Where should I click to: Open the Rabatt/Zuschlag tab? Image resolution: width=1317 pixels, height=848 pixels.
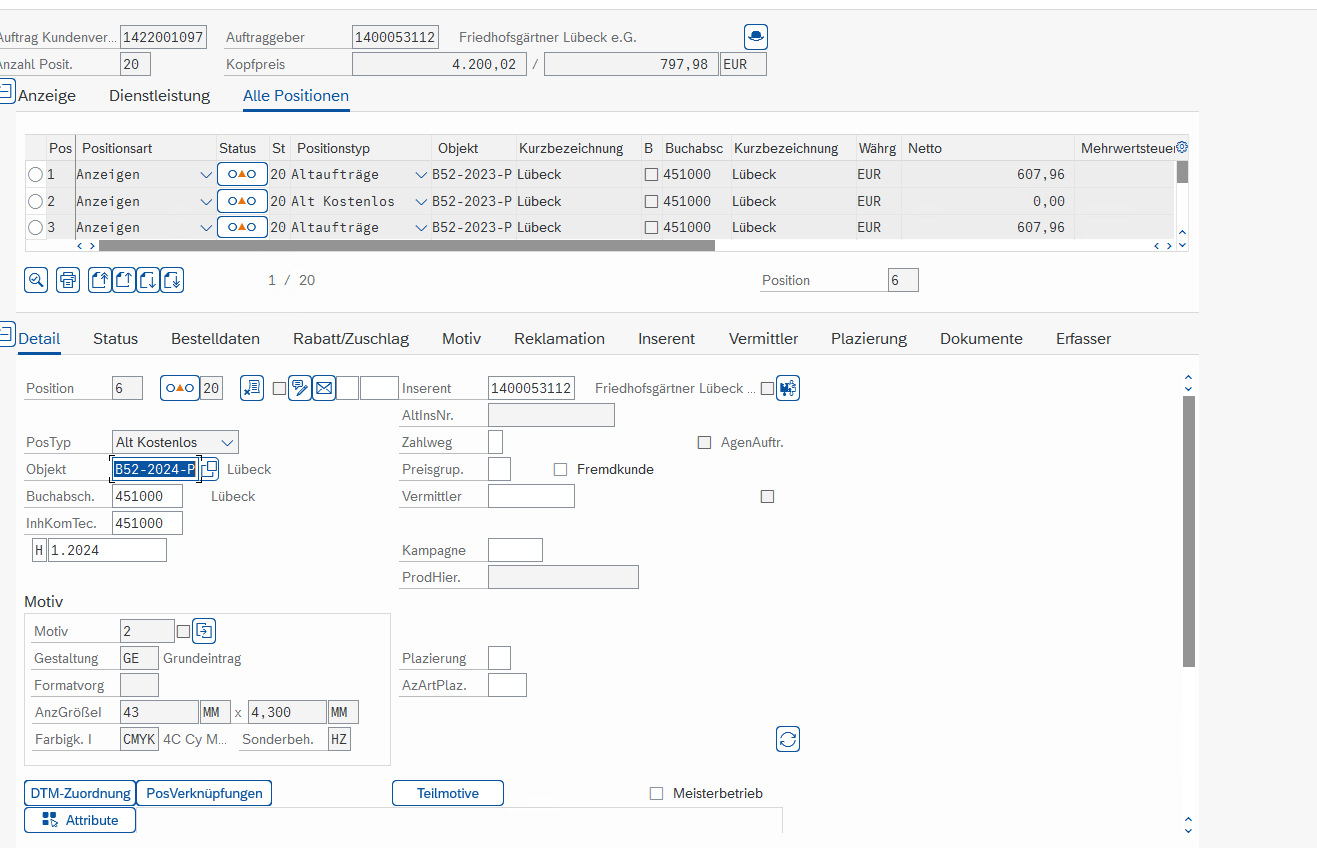pyautogui.click(x=351, y=338)
